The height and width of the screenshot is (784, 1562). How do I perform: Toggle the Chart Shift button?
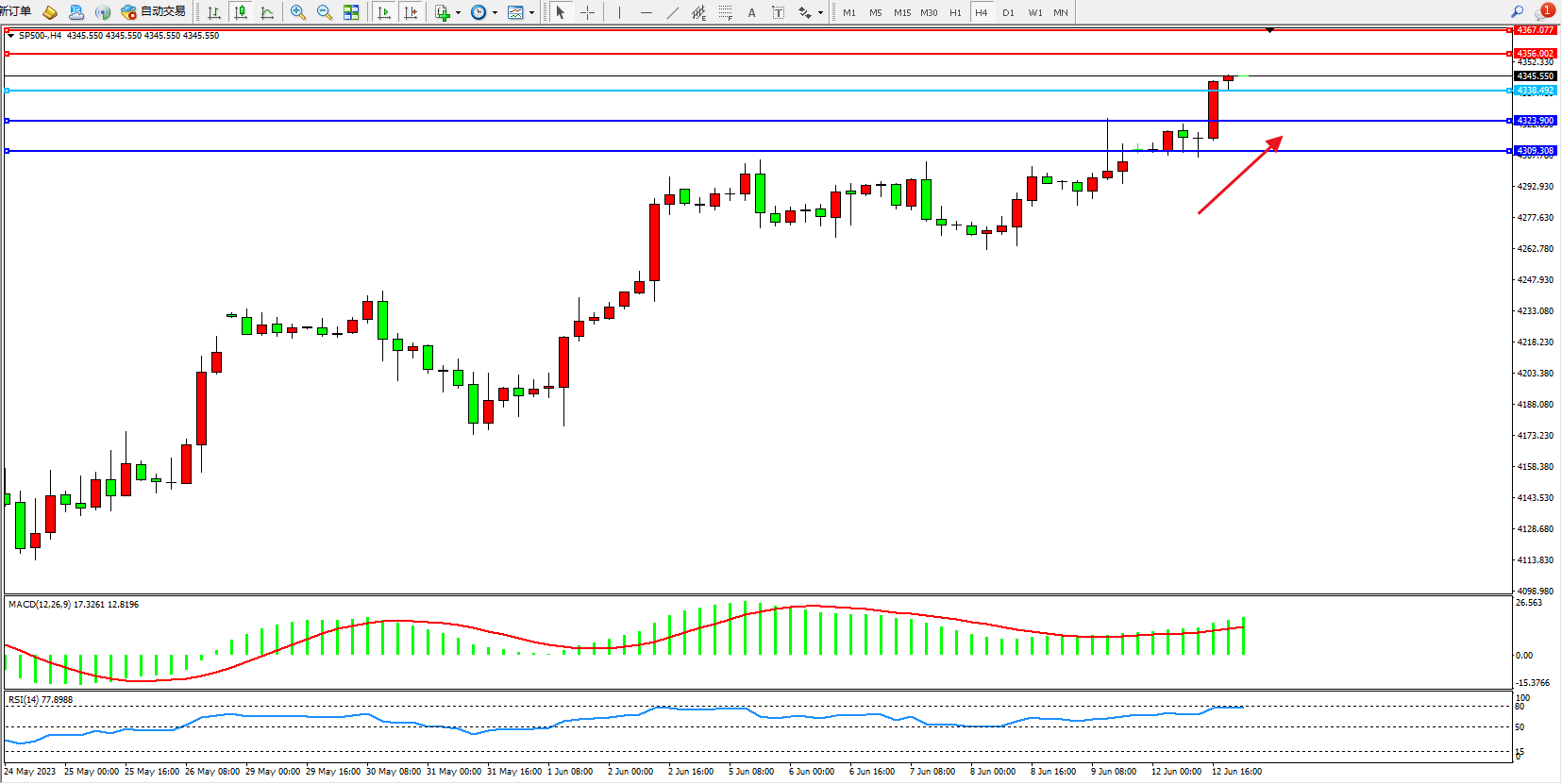click(410, 12)
